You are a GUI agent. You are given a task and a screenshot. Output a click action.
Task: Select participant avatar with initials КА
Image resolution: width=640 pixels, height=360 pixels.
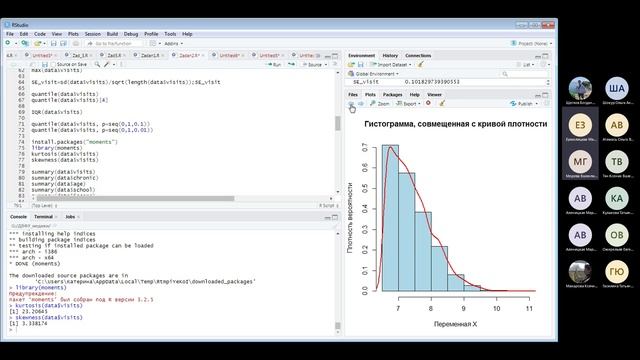(617, 198)
